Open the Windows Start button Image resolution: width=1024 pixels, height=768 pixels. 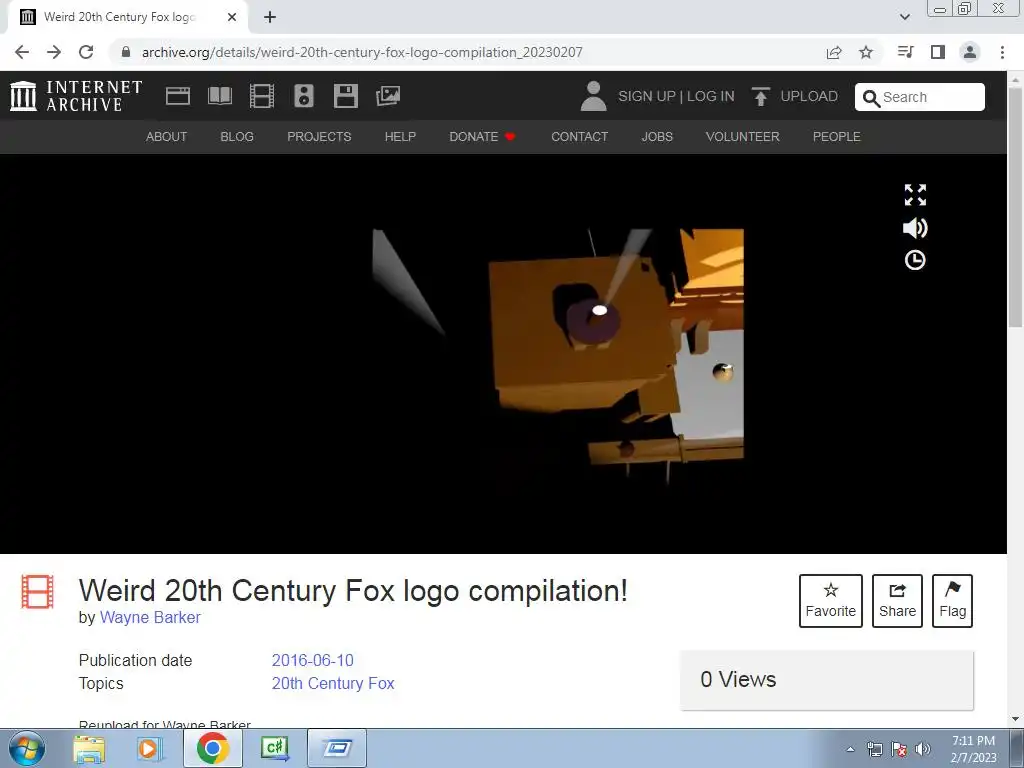click(x=27, y=748)
